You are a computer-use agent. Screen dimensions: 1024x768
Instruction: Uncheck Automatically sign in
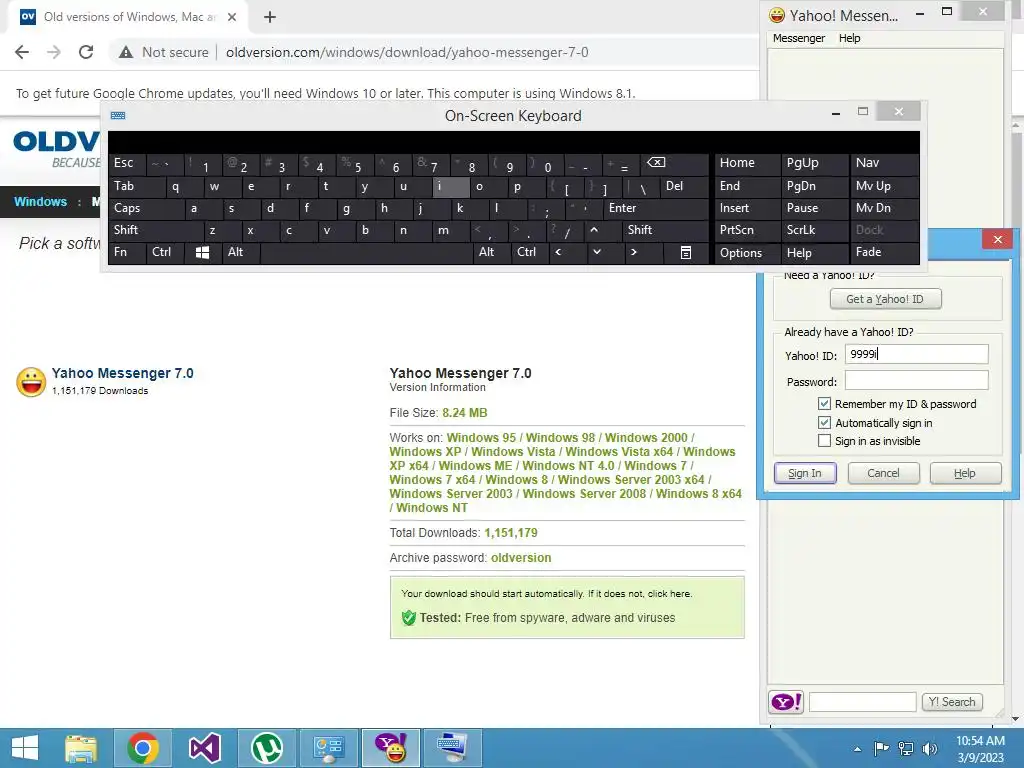pyautogui.click(x=824, y=423)
